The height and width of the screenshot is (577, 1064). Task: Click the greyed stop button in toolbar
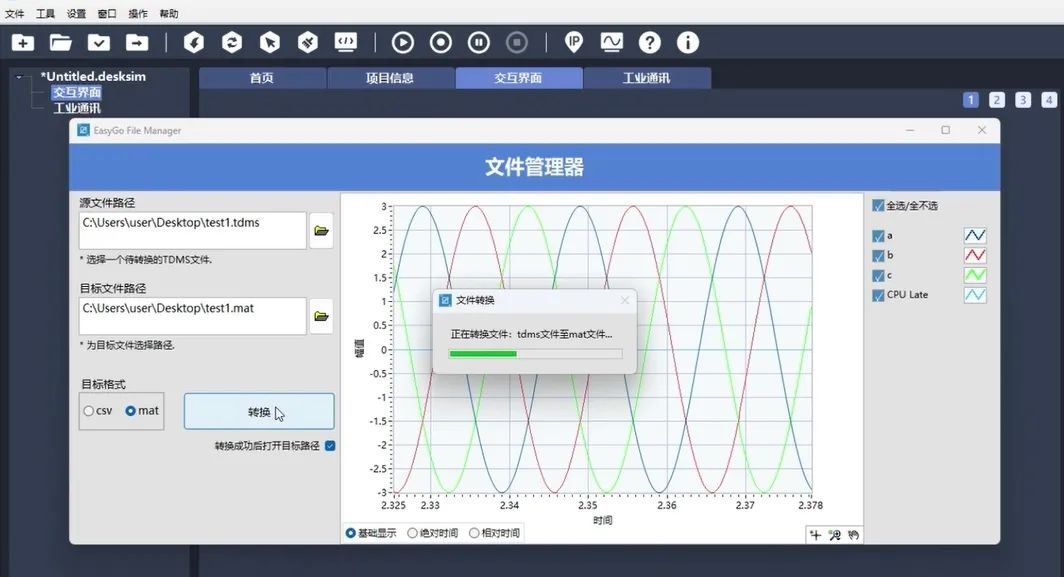(x=516, y=43)
